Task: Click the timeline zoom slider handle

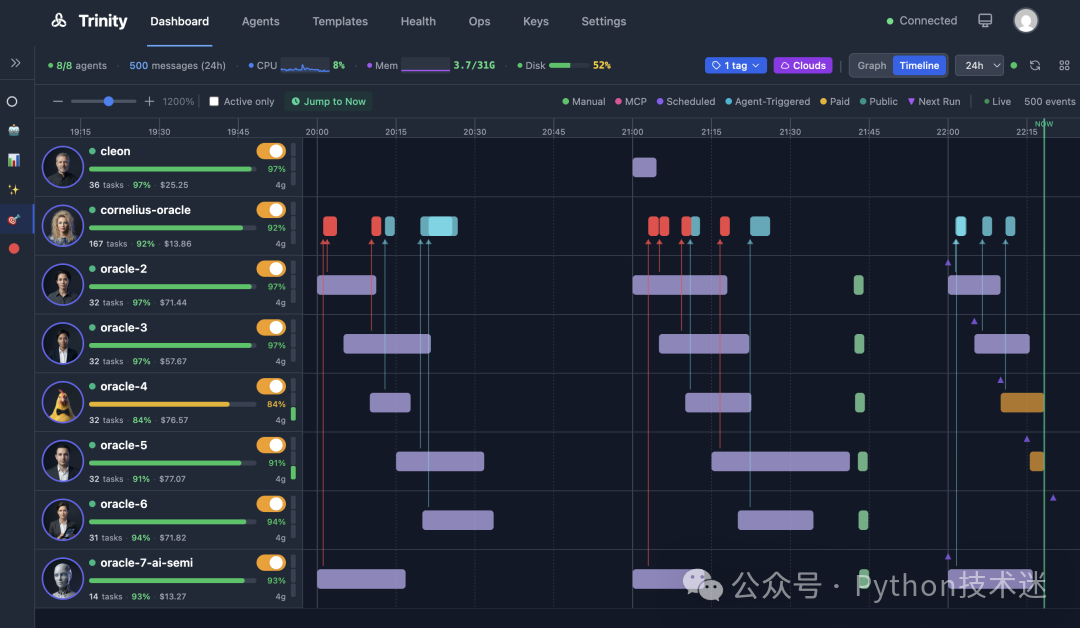Action: (x=108, y=101)
